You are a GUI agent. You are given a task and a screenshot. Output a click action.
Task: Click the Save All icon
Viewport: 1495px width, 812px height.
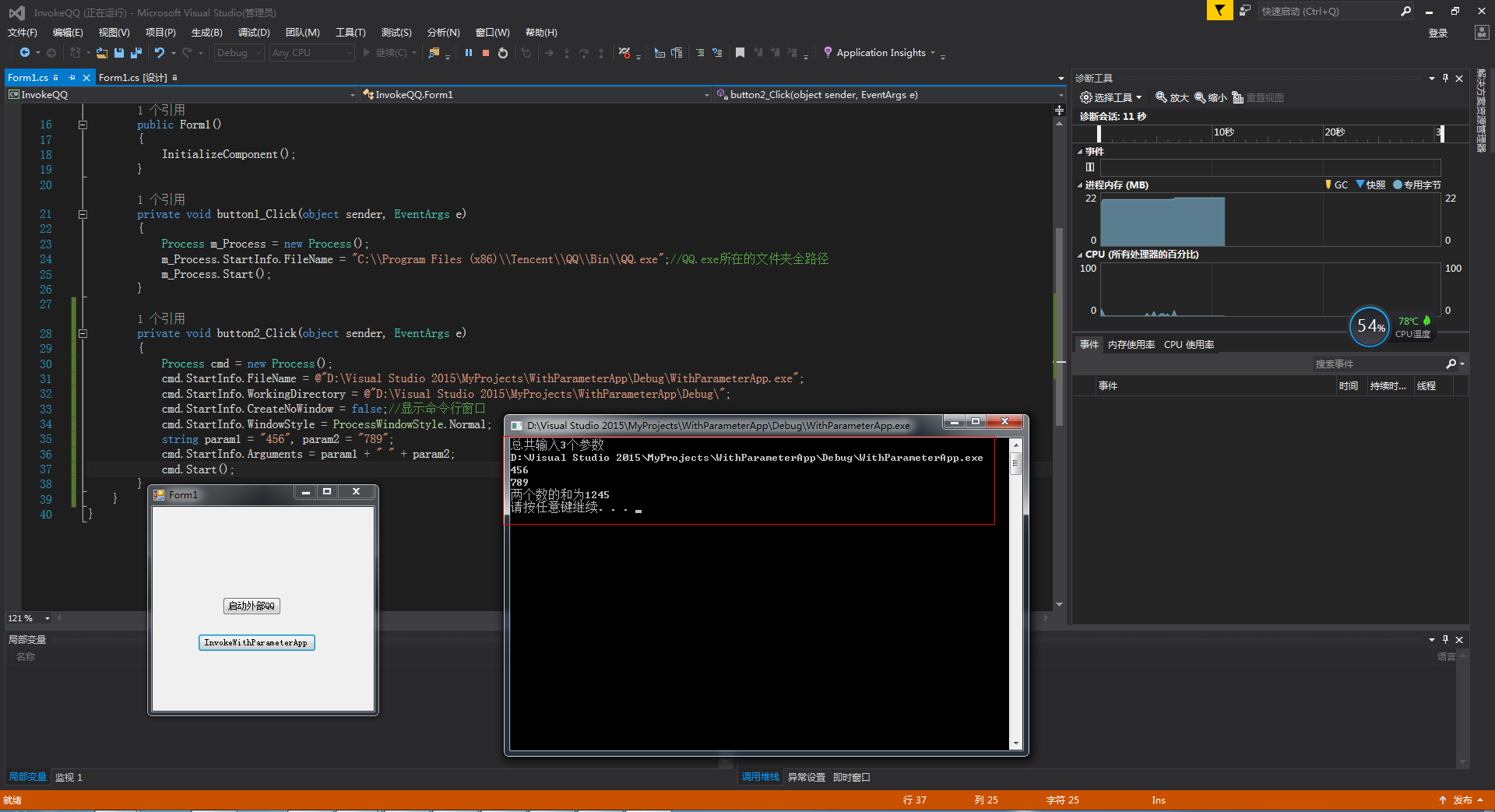pos(135,52)
